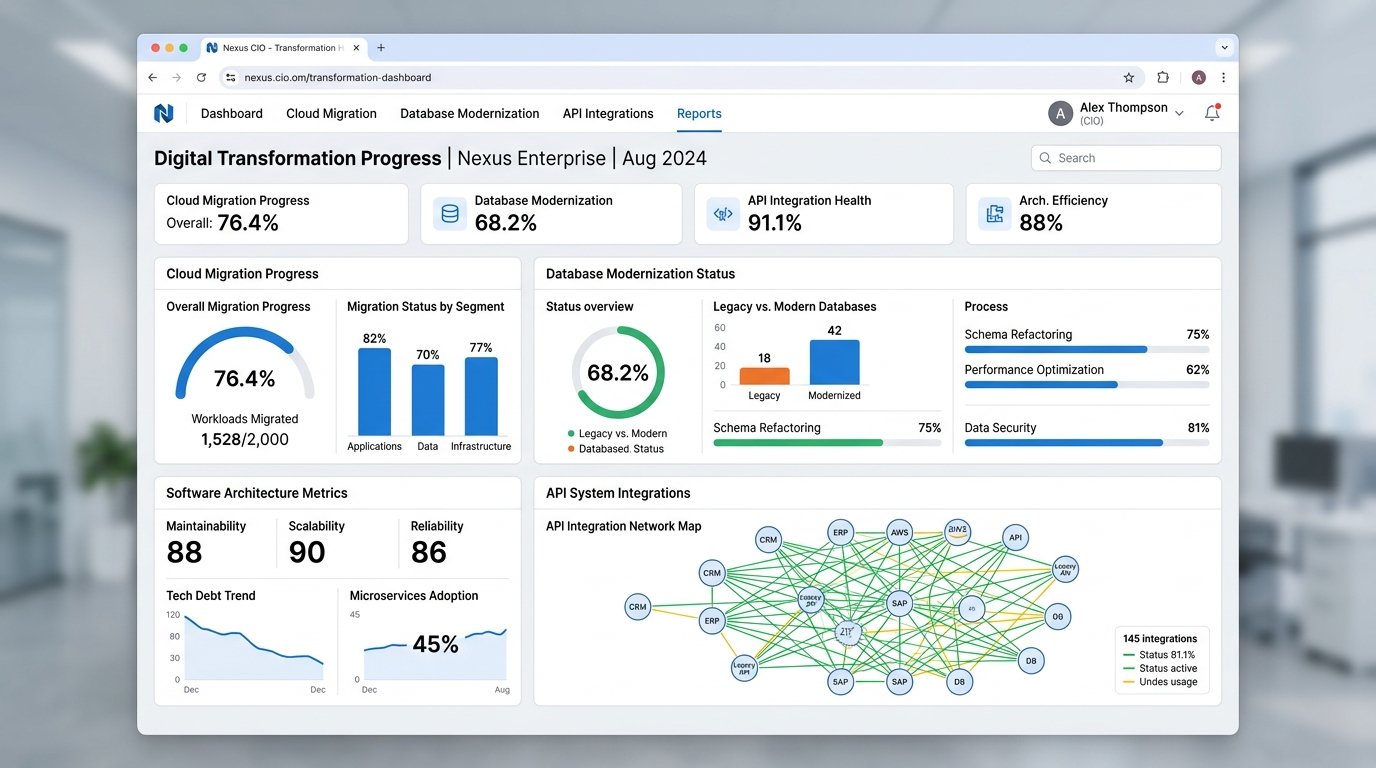Click the magnifier icon in the Search box
Screen dimensions: 1376x768
1046,158
